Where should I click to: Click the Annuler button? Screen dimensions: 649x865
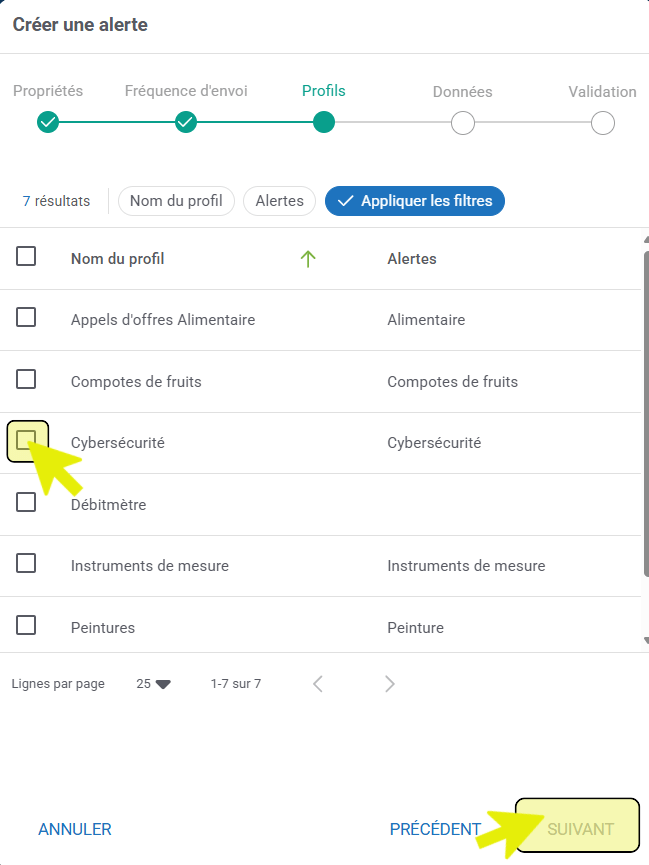75,829
